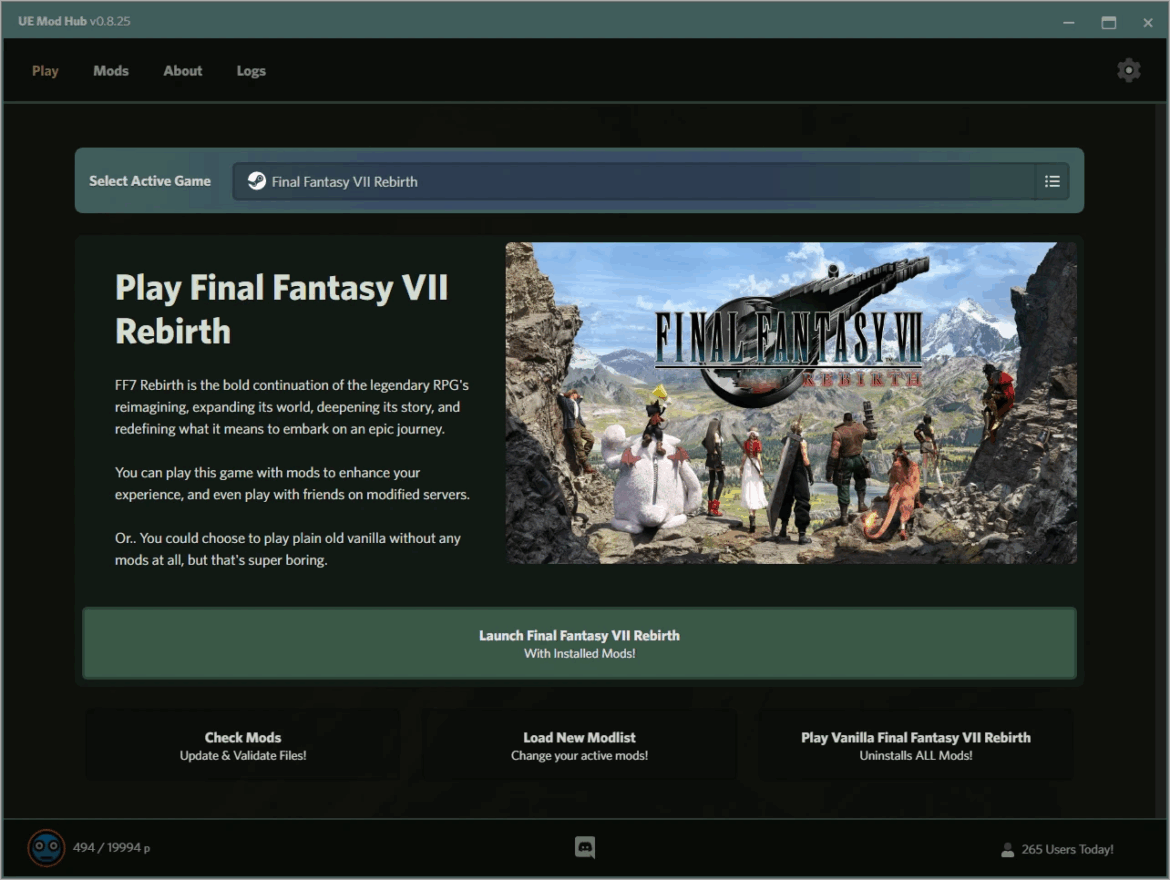The width and height of the screenshot is (1170, 880).
Task: Launch Final Fantasy VII Rebirth with mods
Action: click(x=579, y=643)
